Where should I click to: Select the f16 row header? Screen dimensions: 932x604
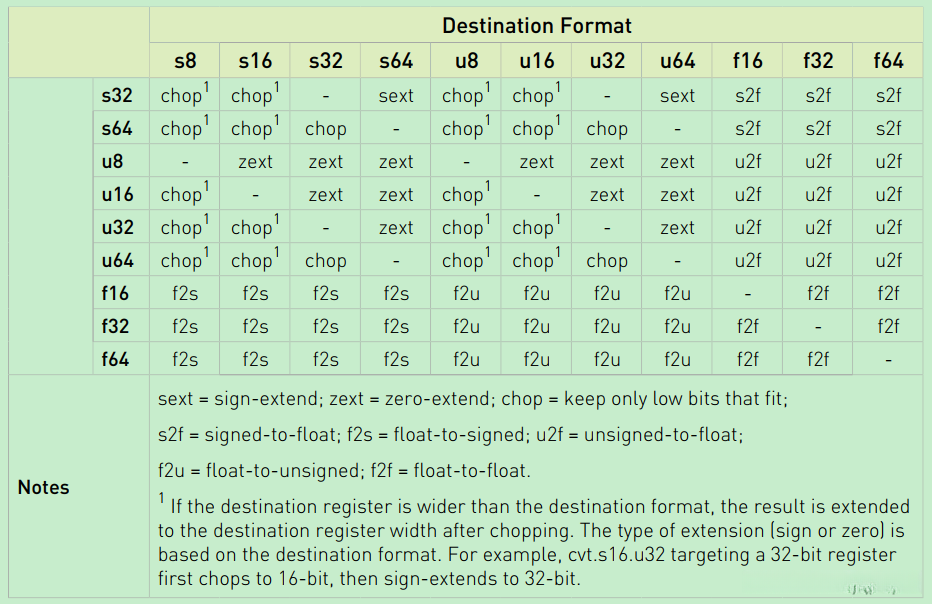click(x=116, y=294)
